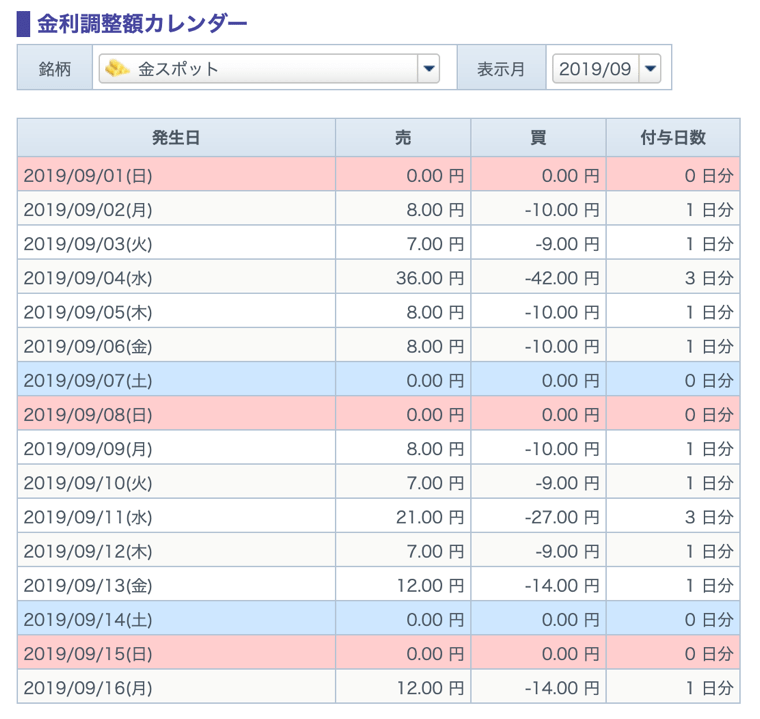Click 8.00 円 in the 09/02 row
The height and width of the screenshot is (719, 760).
pos(435,210)
